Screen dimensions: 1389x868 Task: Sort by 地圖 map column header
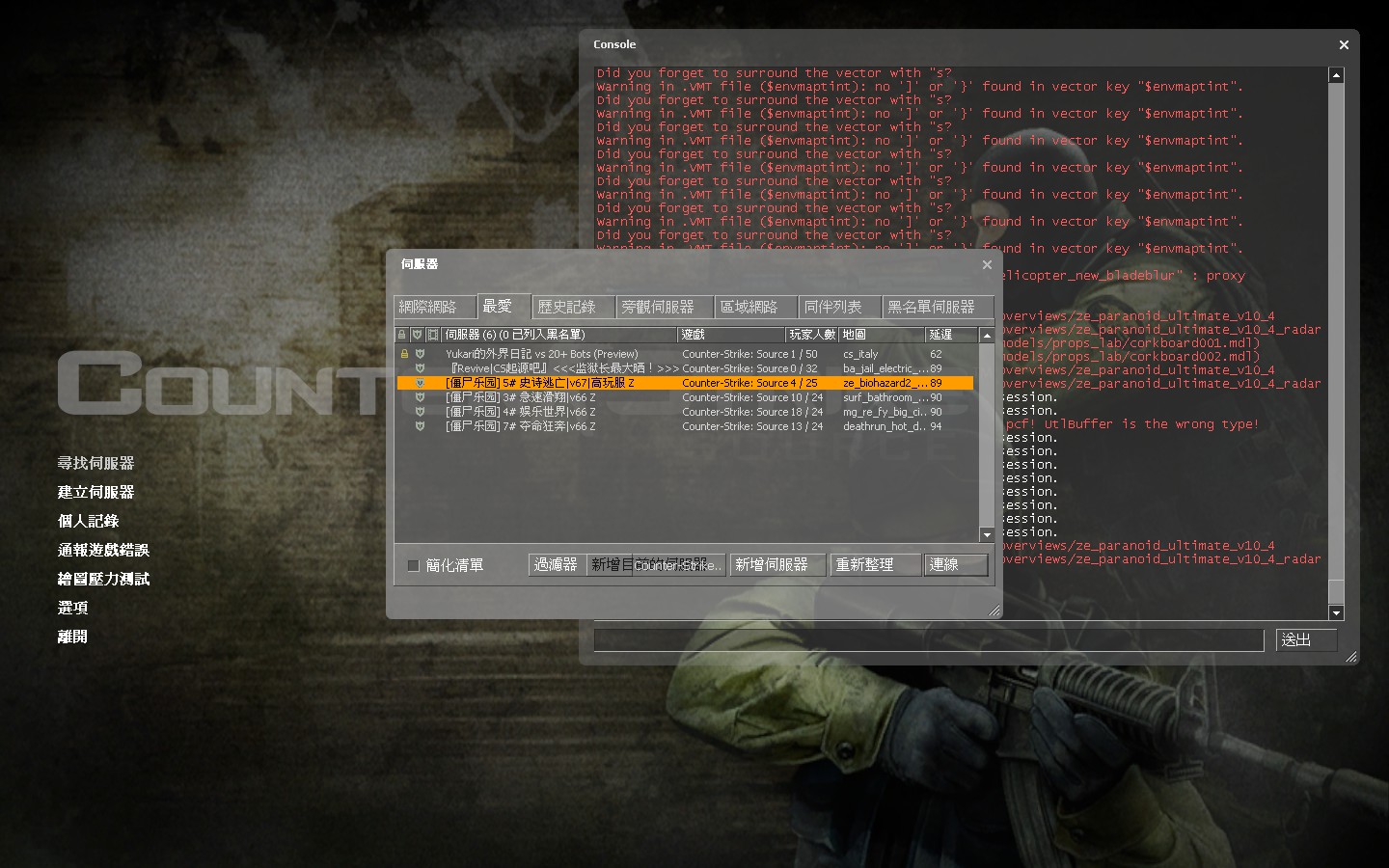[882, 335]
